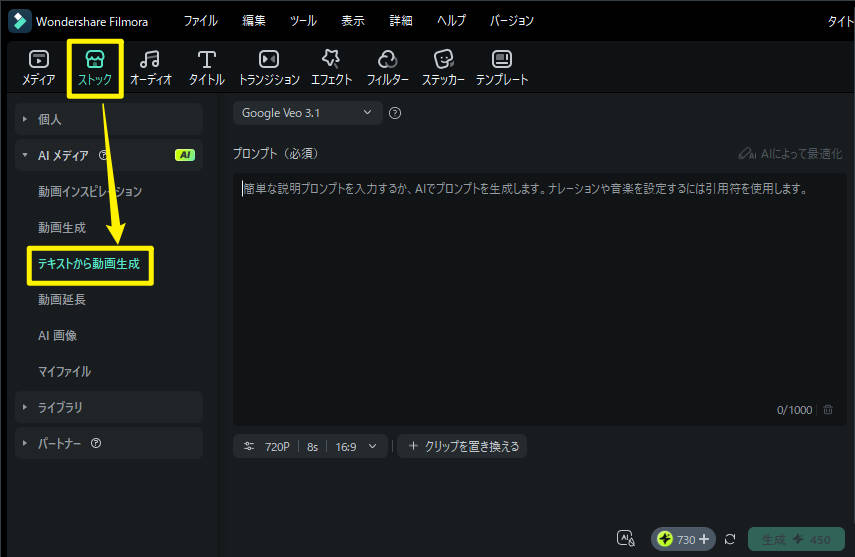Expand the 個人 section
The image size is (855, 557).
pyautogui.click(x=109, y=119)
